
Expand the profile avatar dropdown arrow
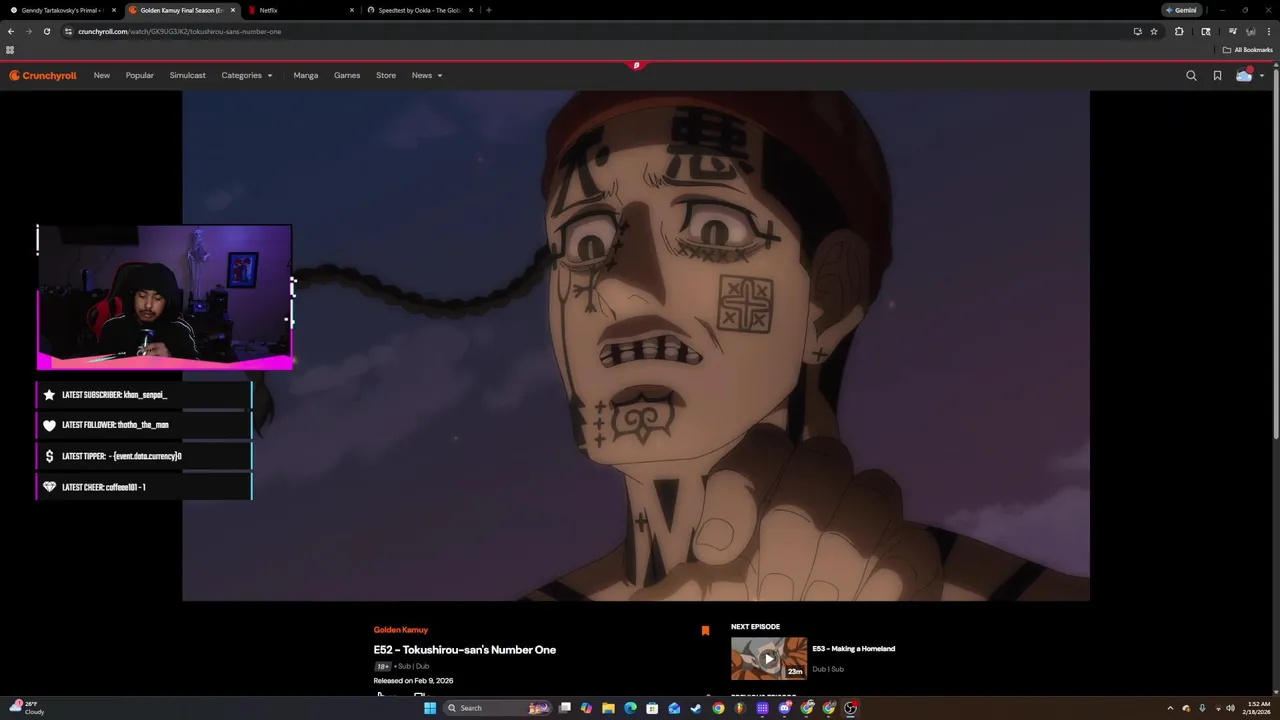coord(1262,76)
